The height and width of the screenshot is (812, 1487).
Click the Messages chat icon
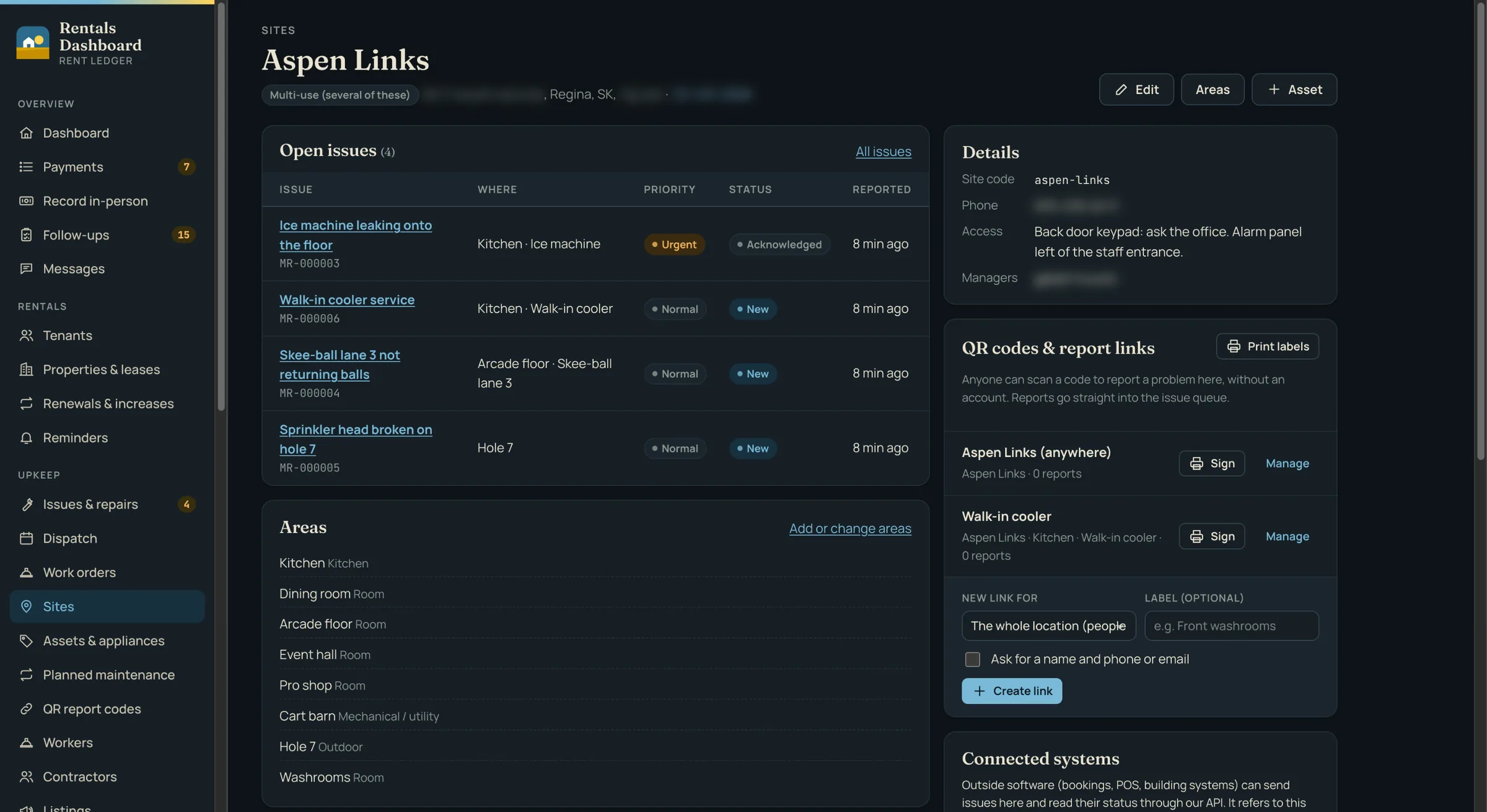[26, 269]
